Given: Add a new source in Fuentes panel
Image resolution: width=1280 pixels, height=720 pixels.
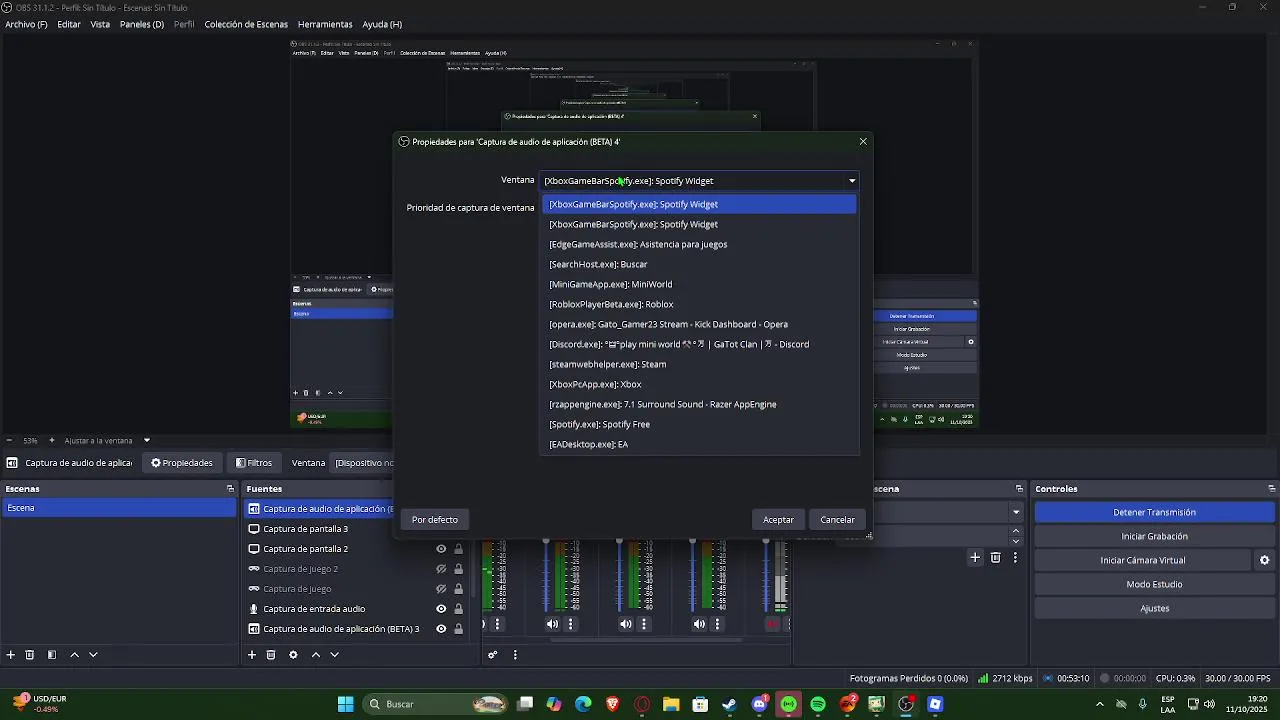Looking at the screenshot, I should [252, 655].
